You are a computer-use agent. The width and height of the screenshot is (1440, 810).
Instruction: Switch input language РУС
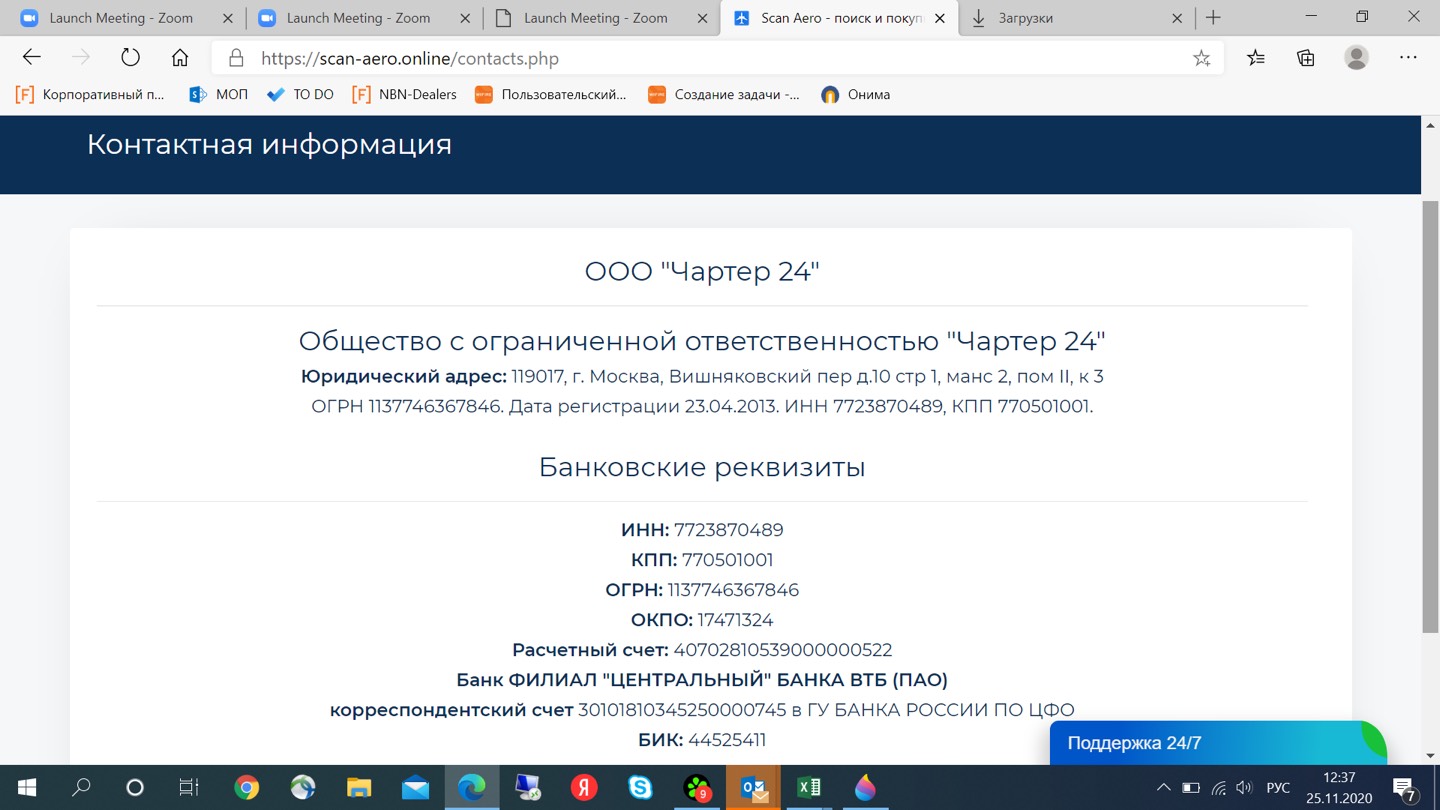point(1278,788)
